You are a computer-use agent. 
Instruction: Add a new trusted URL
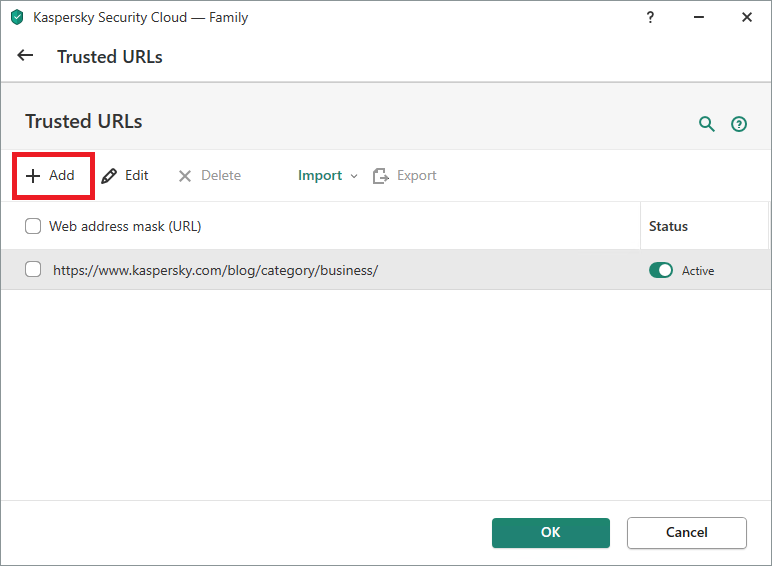50,175
